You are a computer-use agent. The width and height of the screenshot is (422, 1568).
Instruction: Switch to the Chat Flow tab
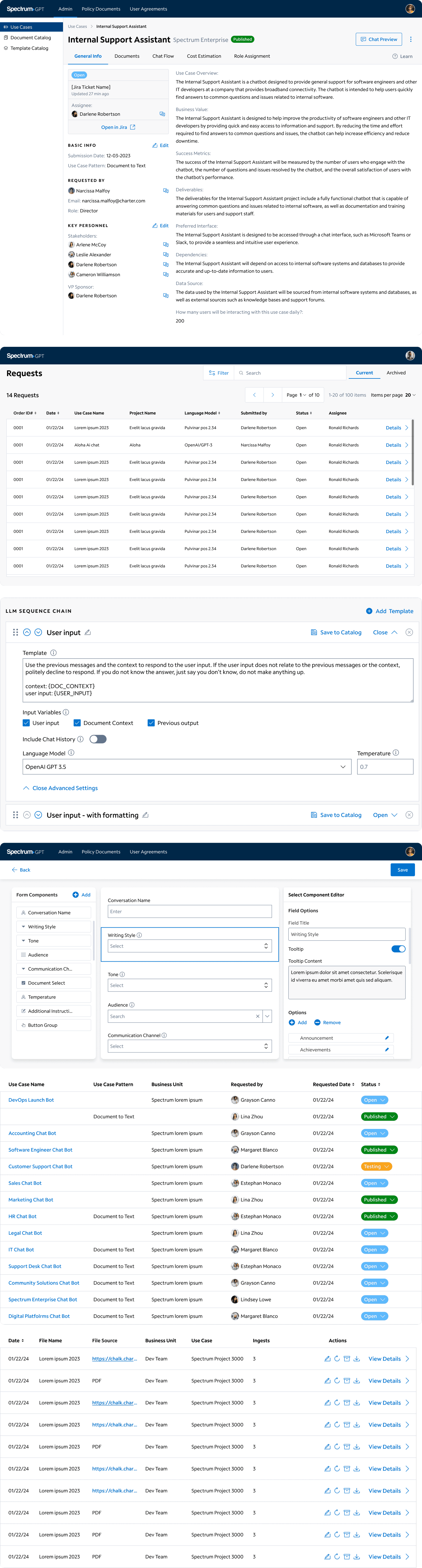pyautogui.click(x=163, y=57)
